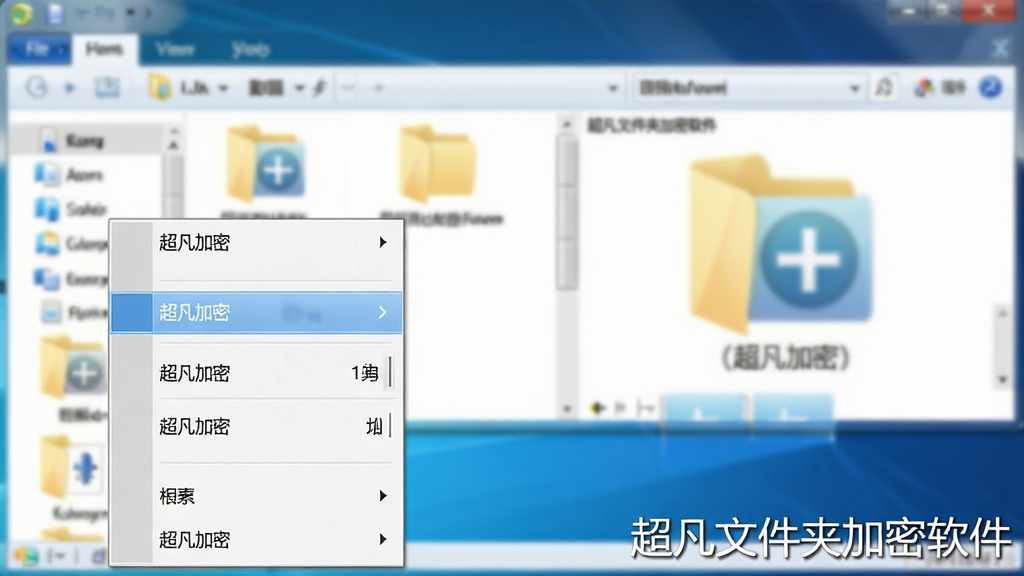Viewport: 1024px width, 576px height.
Task: Expand submenu arrow of bottom 超凡加密 entry
Action: point(383,539)
